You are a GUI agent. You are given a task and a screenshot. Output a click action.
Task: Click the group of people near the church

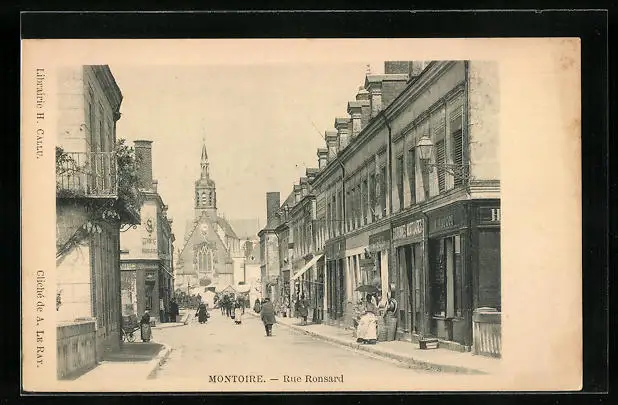[x=230, y=305]
